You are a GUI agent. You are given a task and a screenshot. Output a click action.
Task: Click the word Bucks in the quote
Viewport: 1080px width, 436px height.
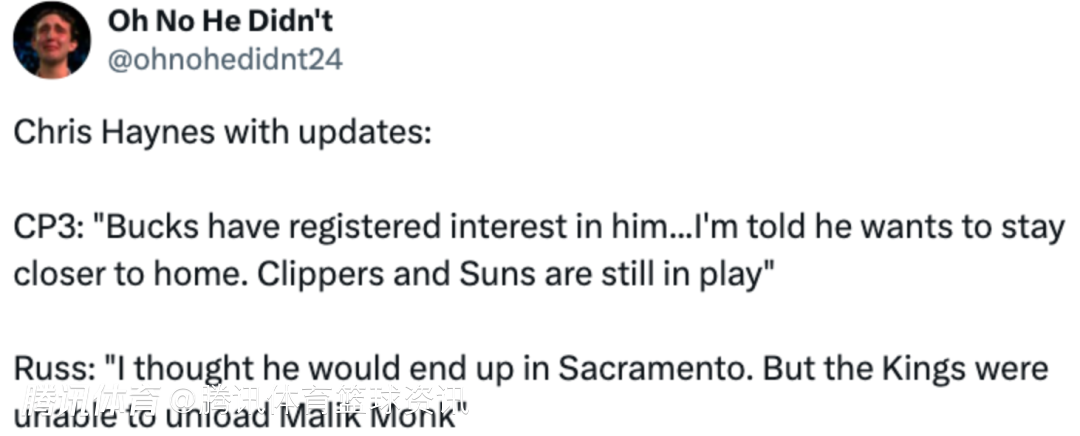[143, 227]
